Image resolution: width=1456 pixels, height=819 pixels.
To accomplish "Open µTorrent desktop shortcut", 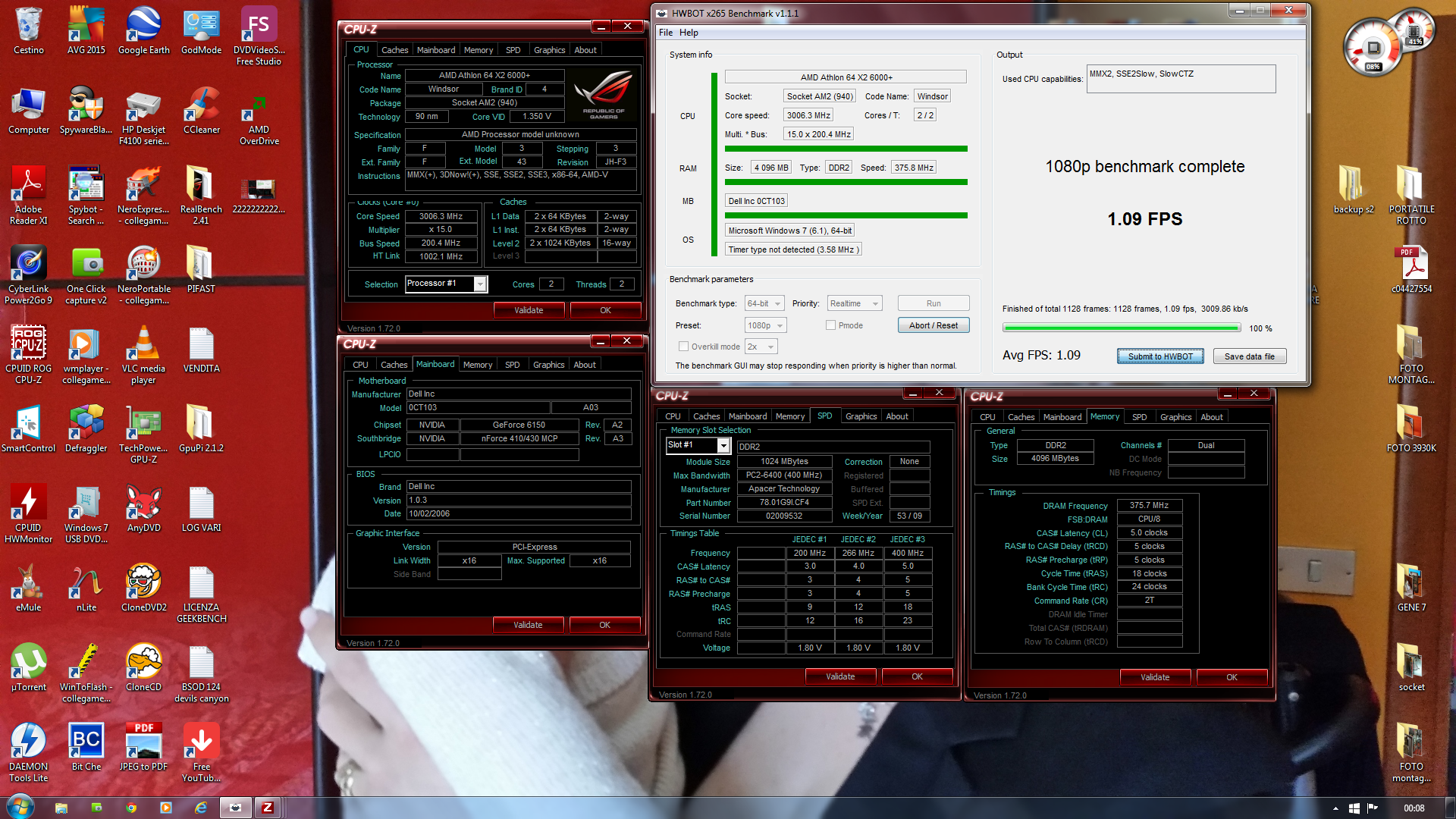I will (x=28, y=668).
